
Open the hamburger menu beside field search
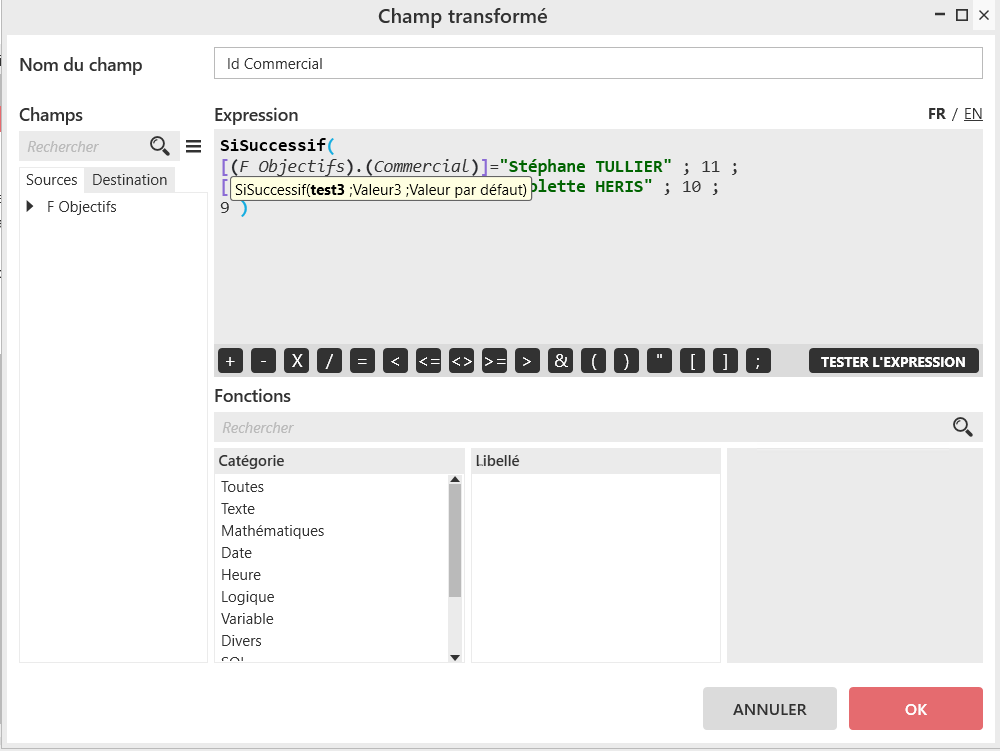tap(194, 147)
